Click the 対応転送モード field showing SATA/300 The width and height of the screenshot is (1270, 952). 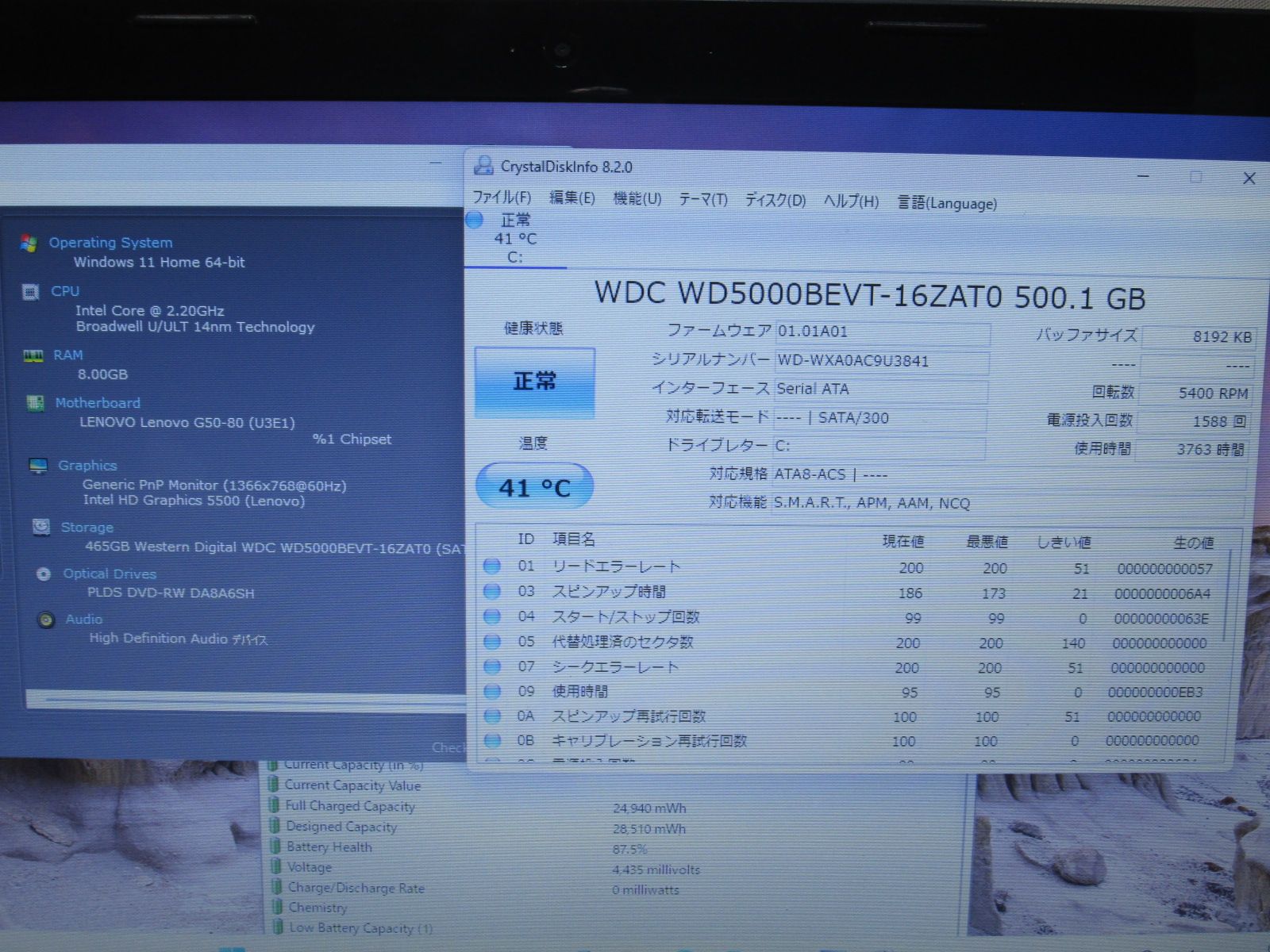tap(879, 418)
